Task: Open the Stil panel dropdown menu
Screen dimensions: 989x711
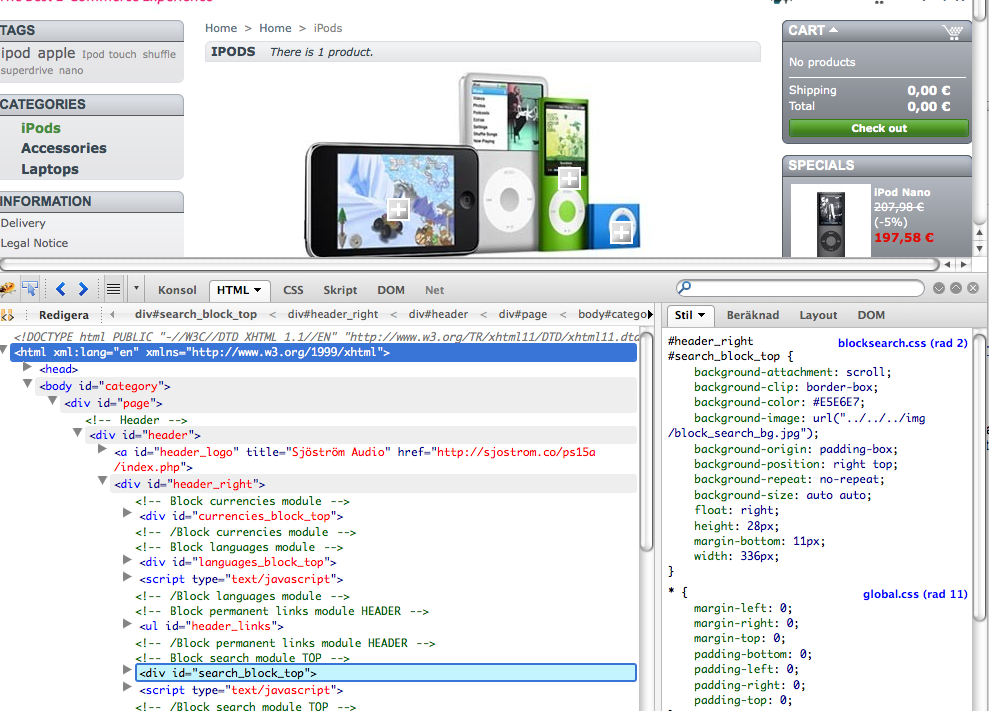Action: click(x=690, y=315)
